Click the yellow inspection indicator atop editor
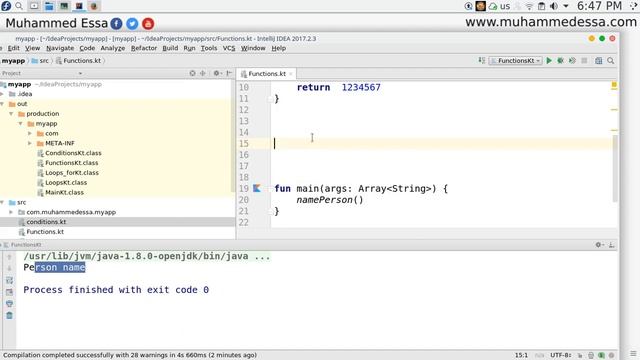 click(614, 85)
